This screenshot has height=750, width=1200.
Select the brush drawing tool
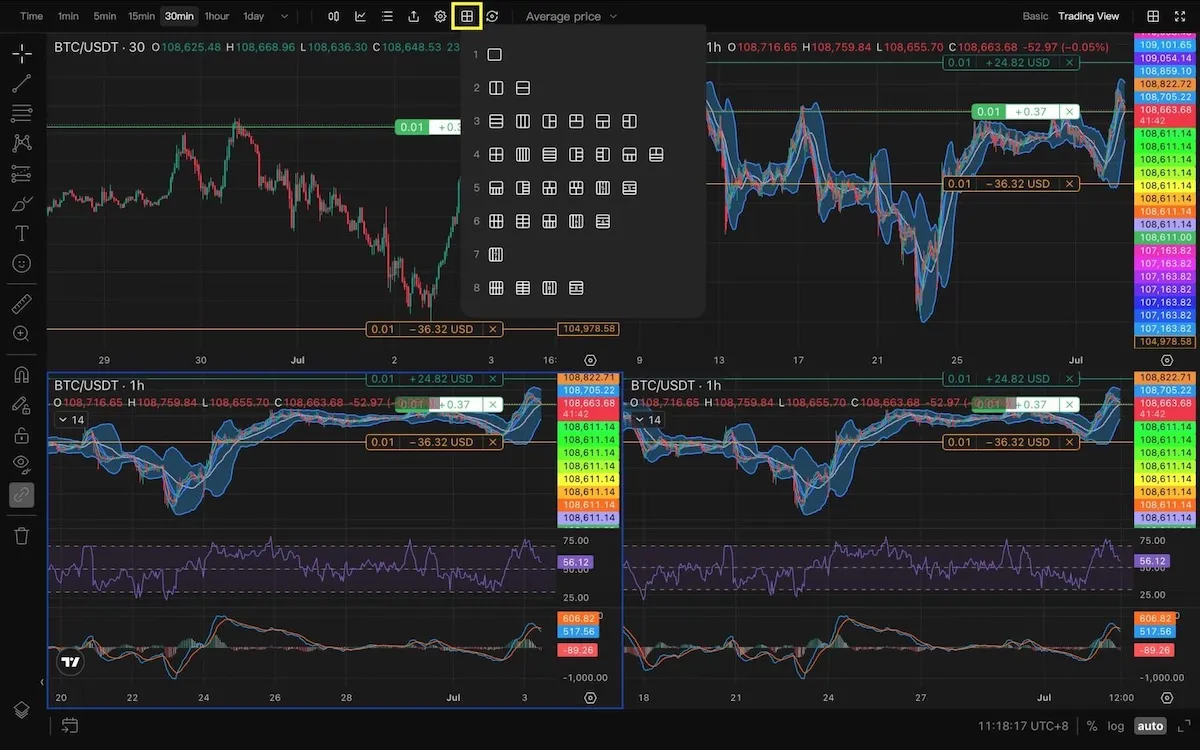pyautogui.click(x=22, y=204)
